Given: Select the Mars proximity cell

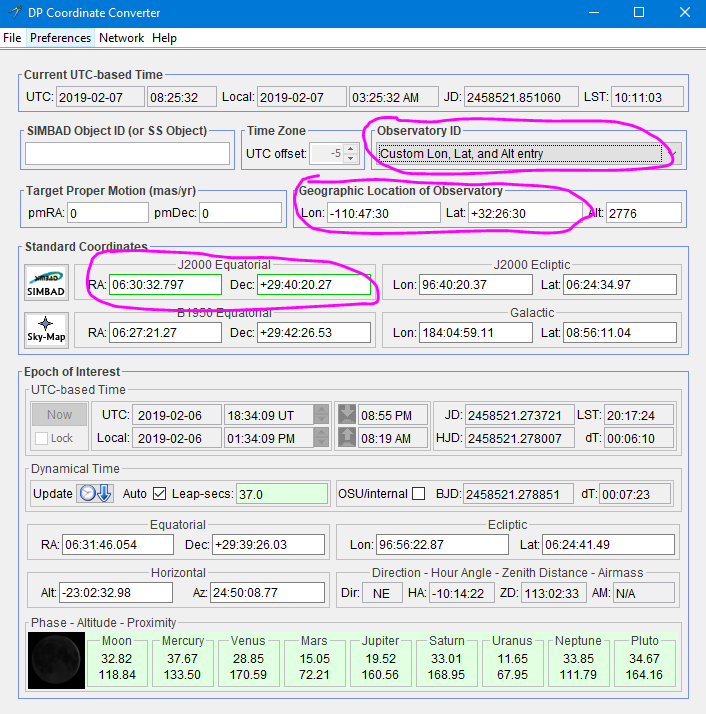Looking at the screenshot, I should click(314, 659).
